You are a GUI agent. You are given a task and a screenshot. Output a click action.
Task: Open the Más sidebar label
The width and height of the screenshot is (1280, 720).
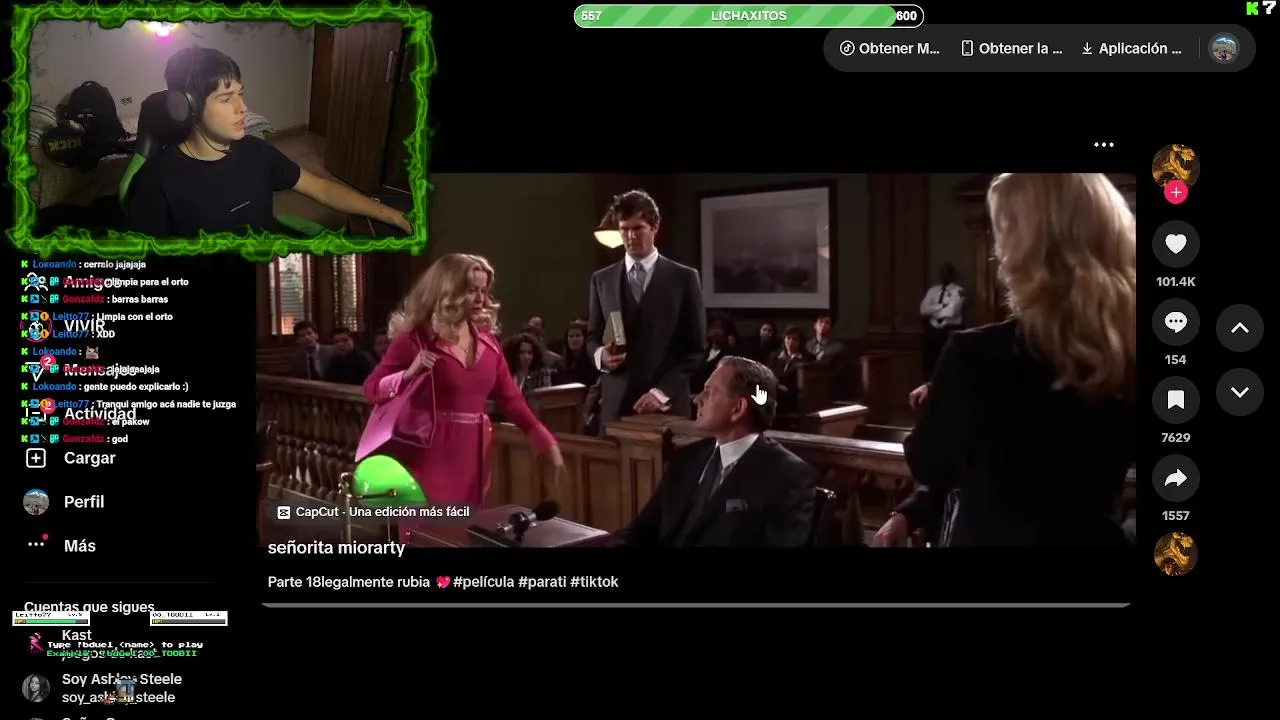80,546
